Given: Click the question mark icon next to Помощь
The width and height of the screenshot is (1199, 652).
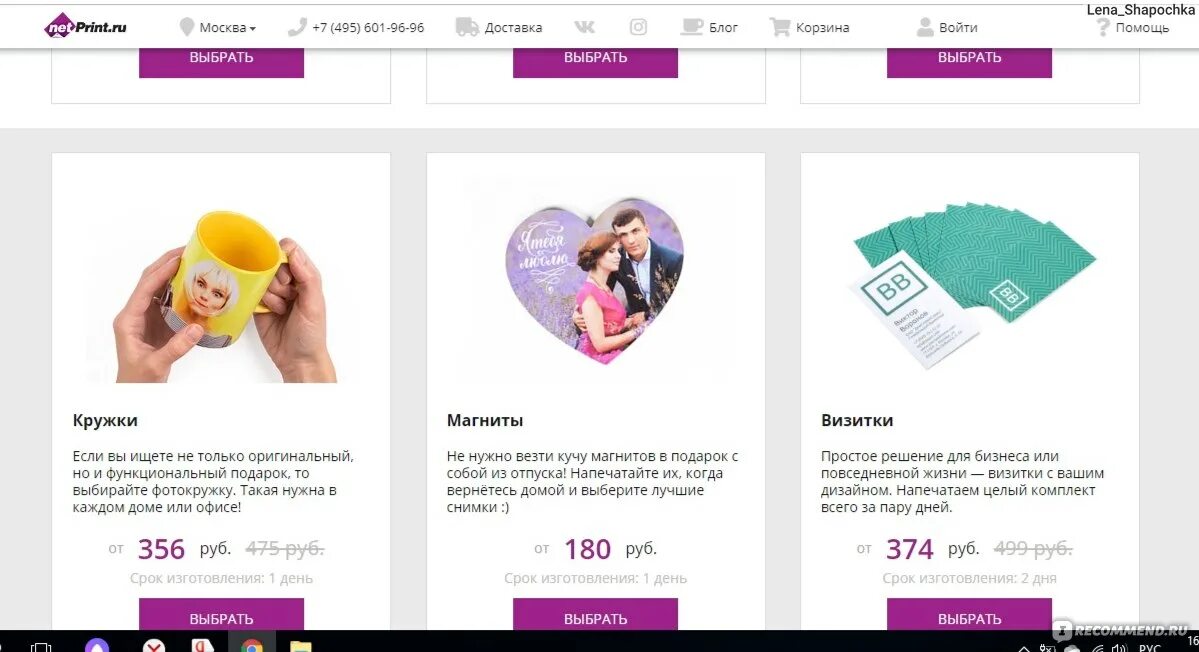Looking at the screenshot, I should [x=1103, y=28].
